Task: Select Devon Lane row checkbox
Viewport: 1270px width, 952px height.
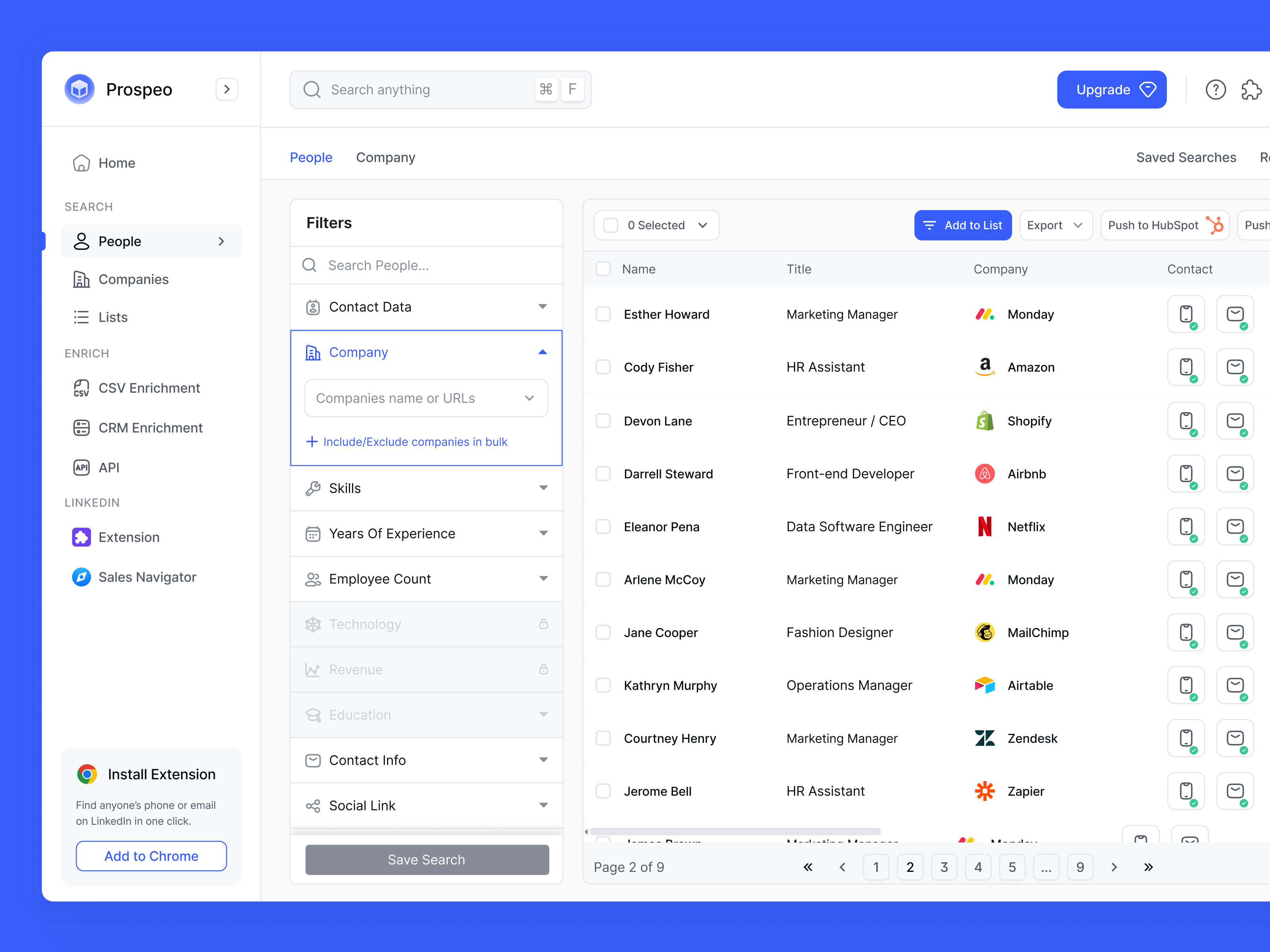Action: point(603,421)
